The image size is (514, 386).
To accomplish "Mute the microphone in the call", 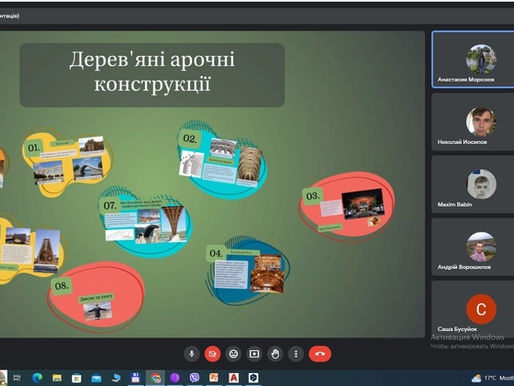I will (x=192, y=354).
